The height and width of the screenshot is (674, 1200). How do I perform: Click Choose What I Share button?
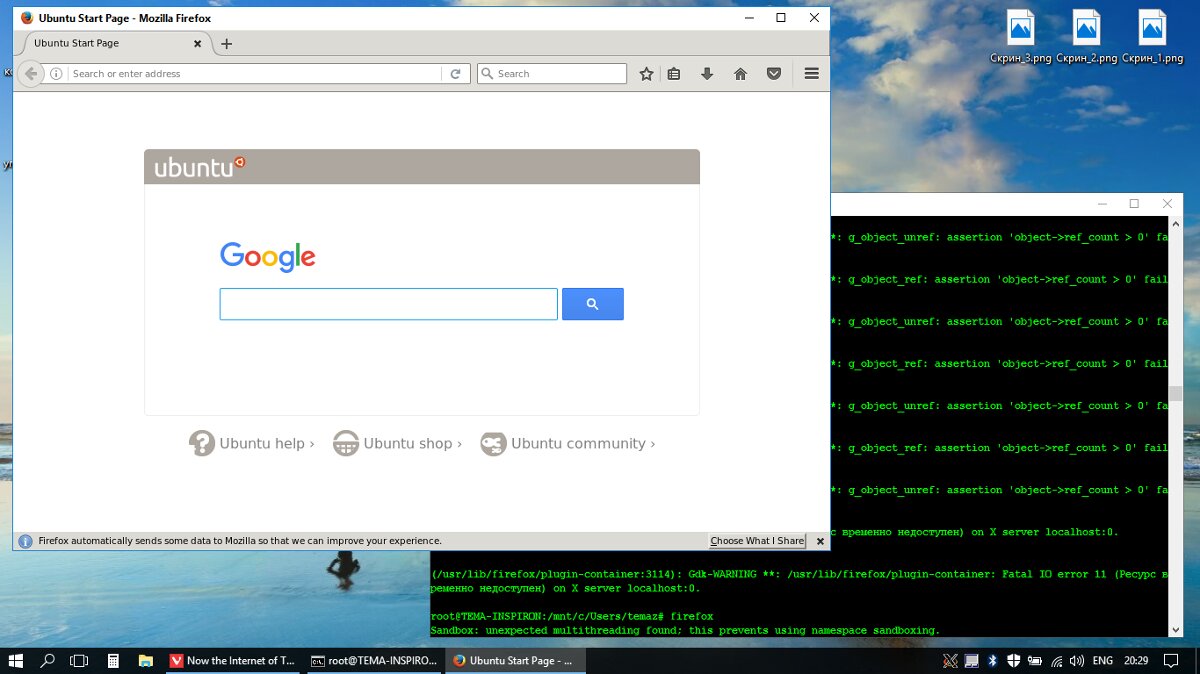[758, 540]
